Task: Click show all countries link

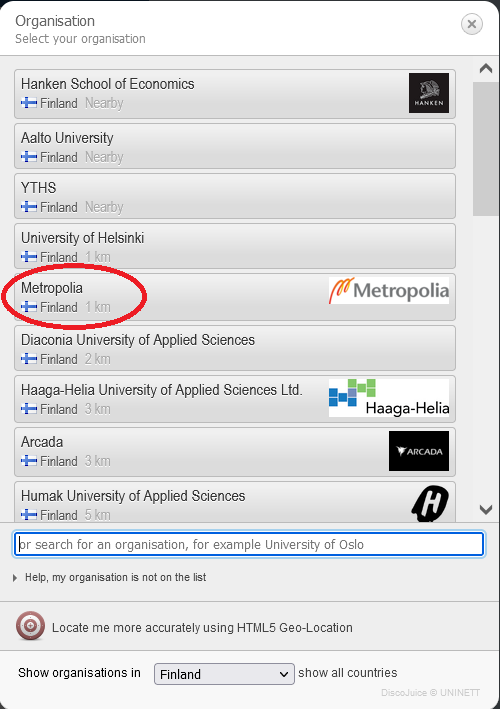Action: click(x=348, y=673)
